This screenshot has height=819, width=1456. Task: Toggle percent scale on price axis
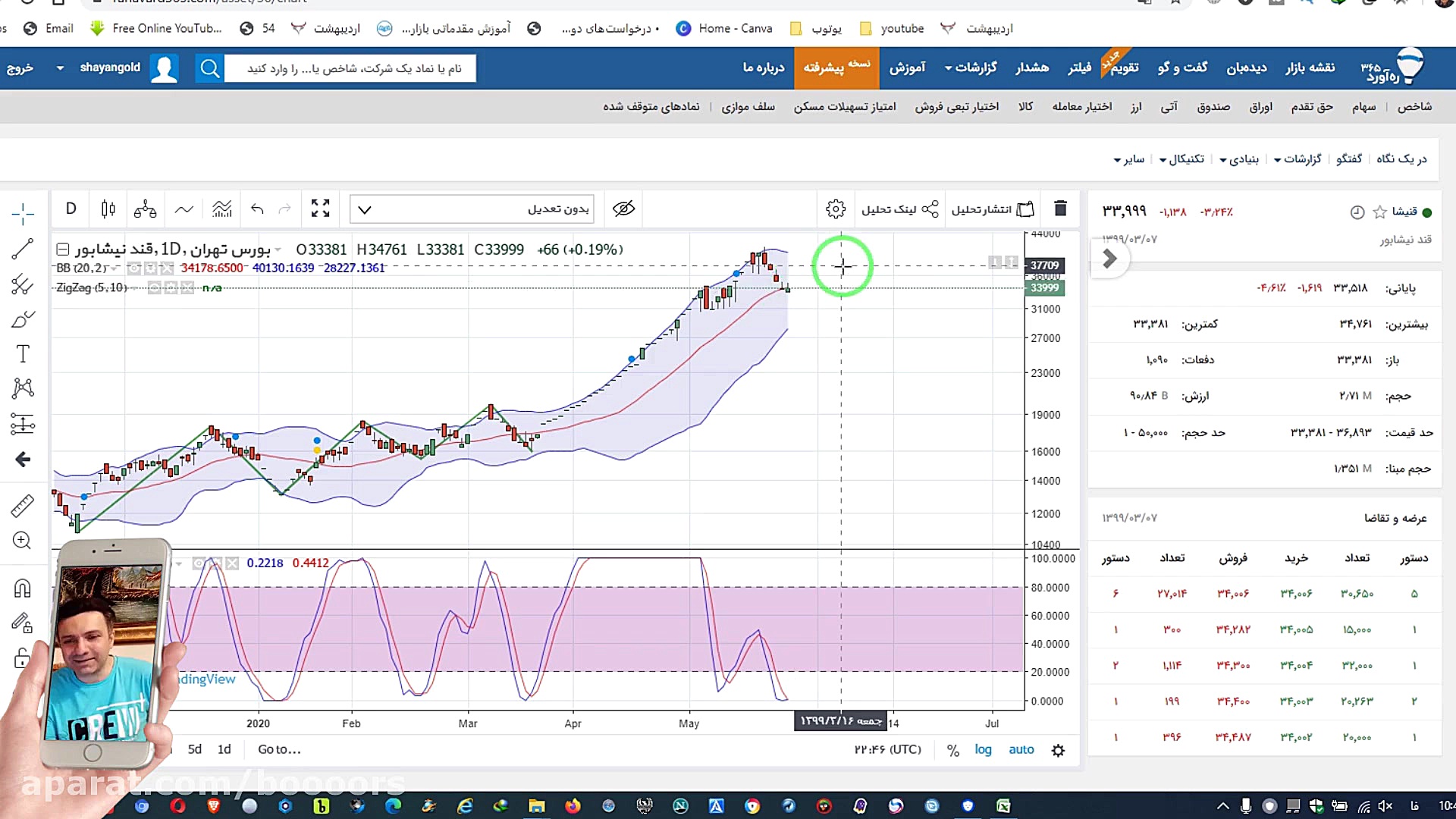click(953, 751)
